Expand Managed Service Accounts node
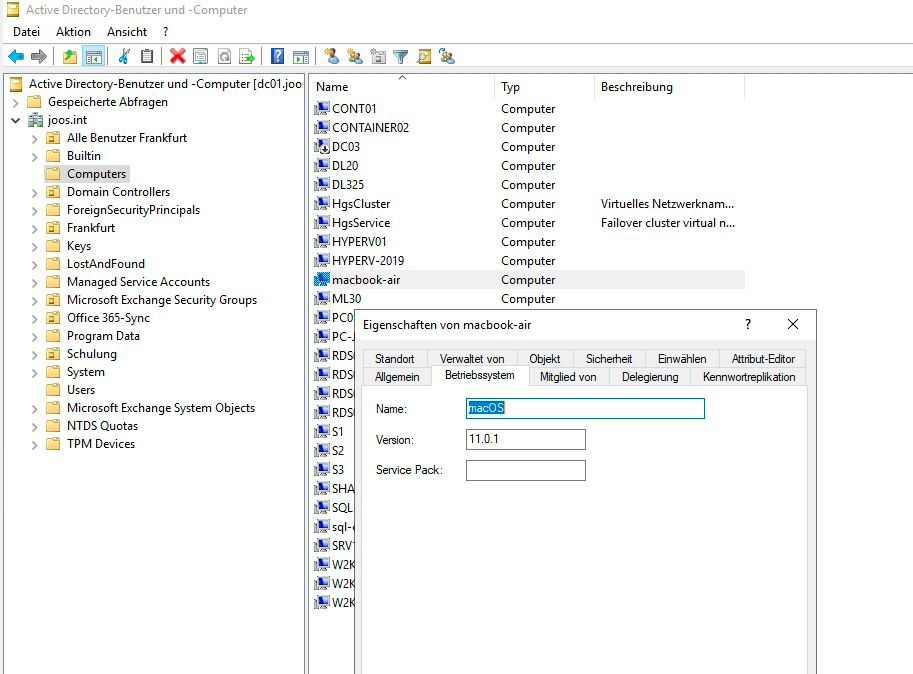 tap(34, 283)
